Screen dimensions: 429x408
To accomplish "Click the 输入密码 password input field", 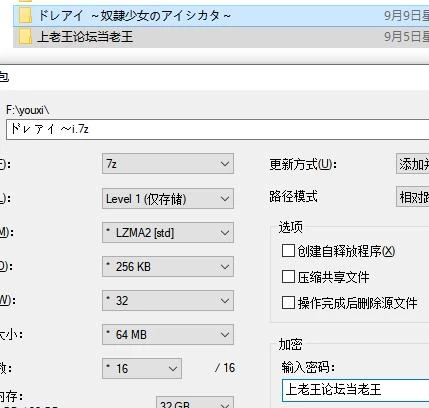I will click(355, 389).
